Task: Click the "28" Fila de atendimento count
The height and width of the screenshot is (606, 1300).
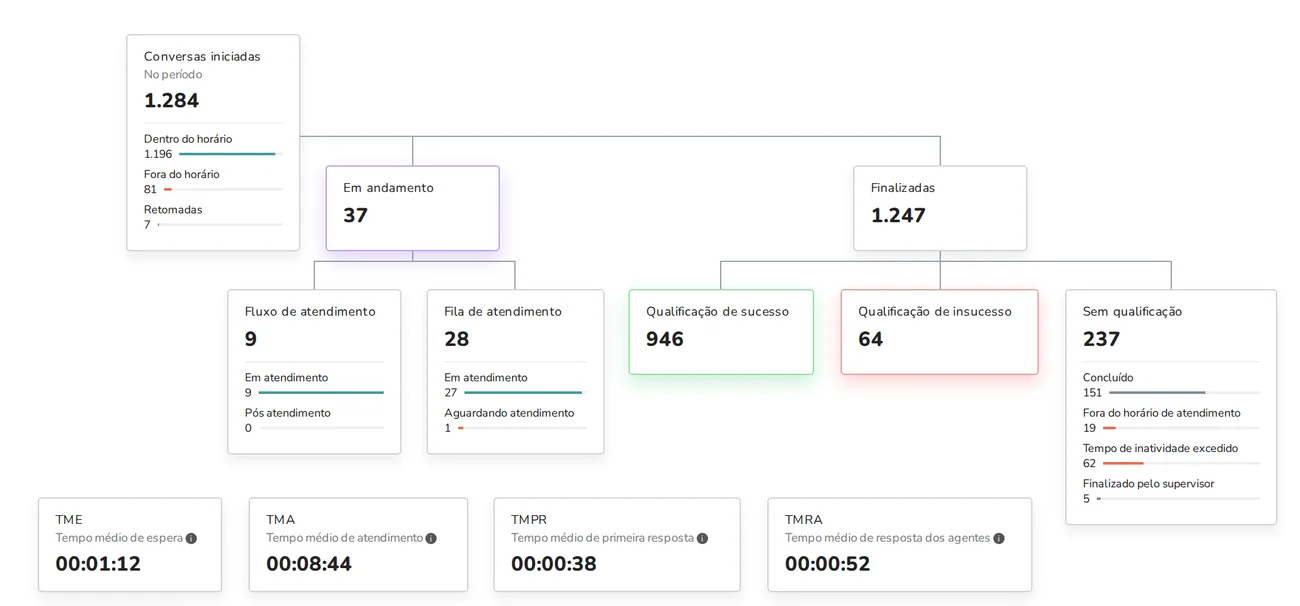Action: [x=457, y=339]
